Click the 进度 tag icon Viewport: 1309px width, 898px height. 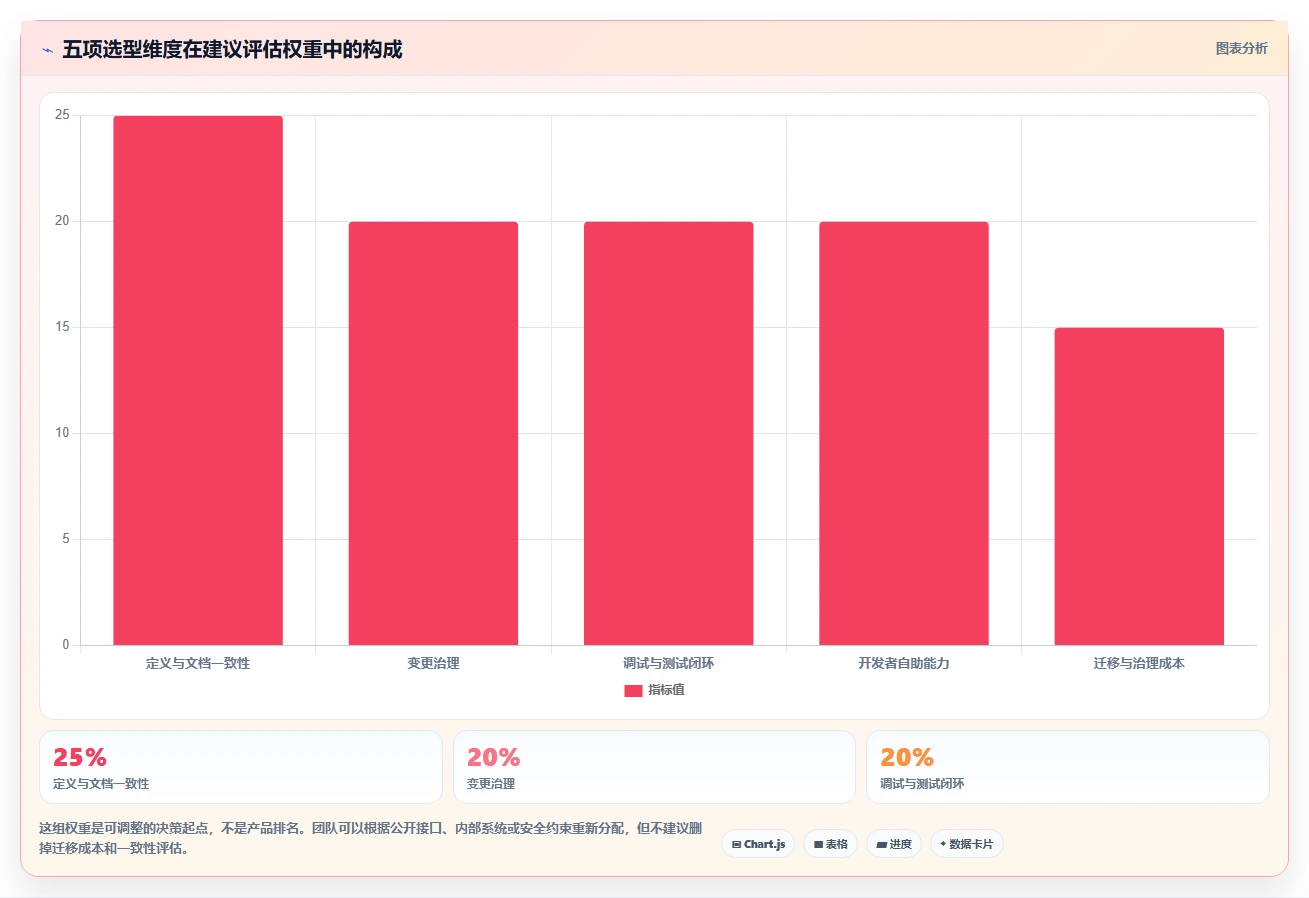tap(881, 844)
